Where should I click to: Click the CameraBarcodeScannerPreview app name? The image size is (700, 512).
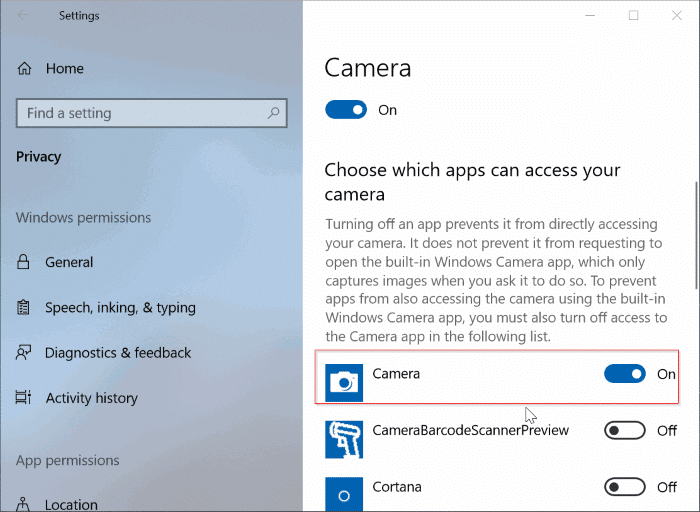point(471,430)
